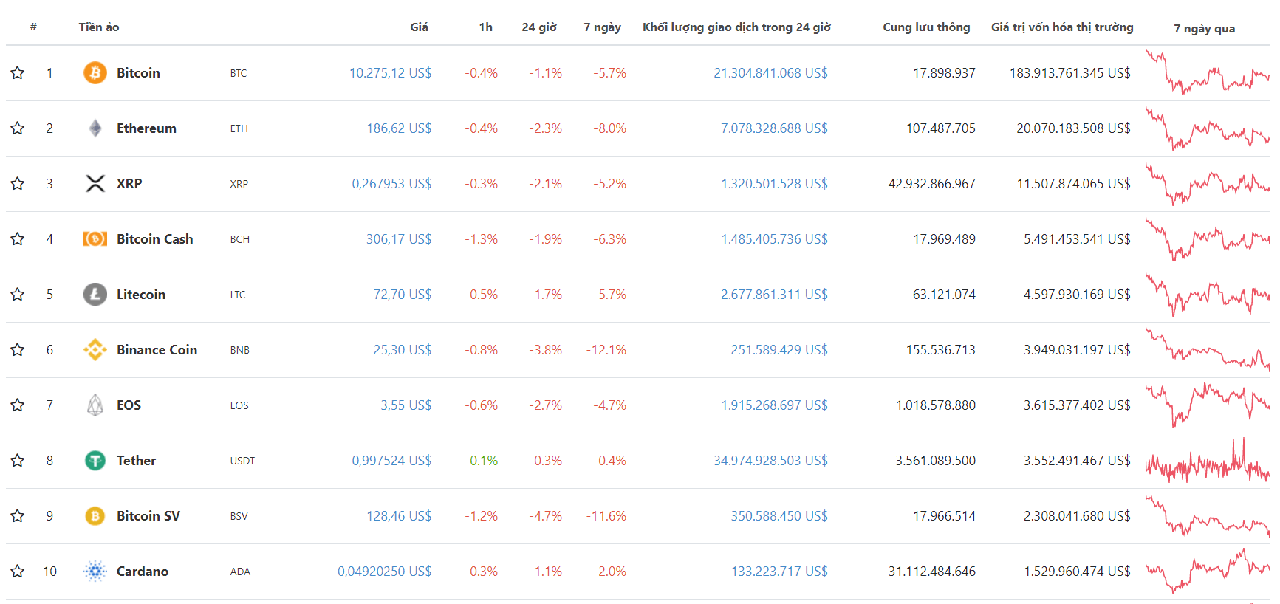The image size is (1280, 604).
Task: Sort by Khối lượng giao dịch column
Action: [x=736, y=27]
